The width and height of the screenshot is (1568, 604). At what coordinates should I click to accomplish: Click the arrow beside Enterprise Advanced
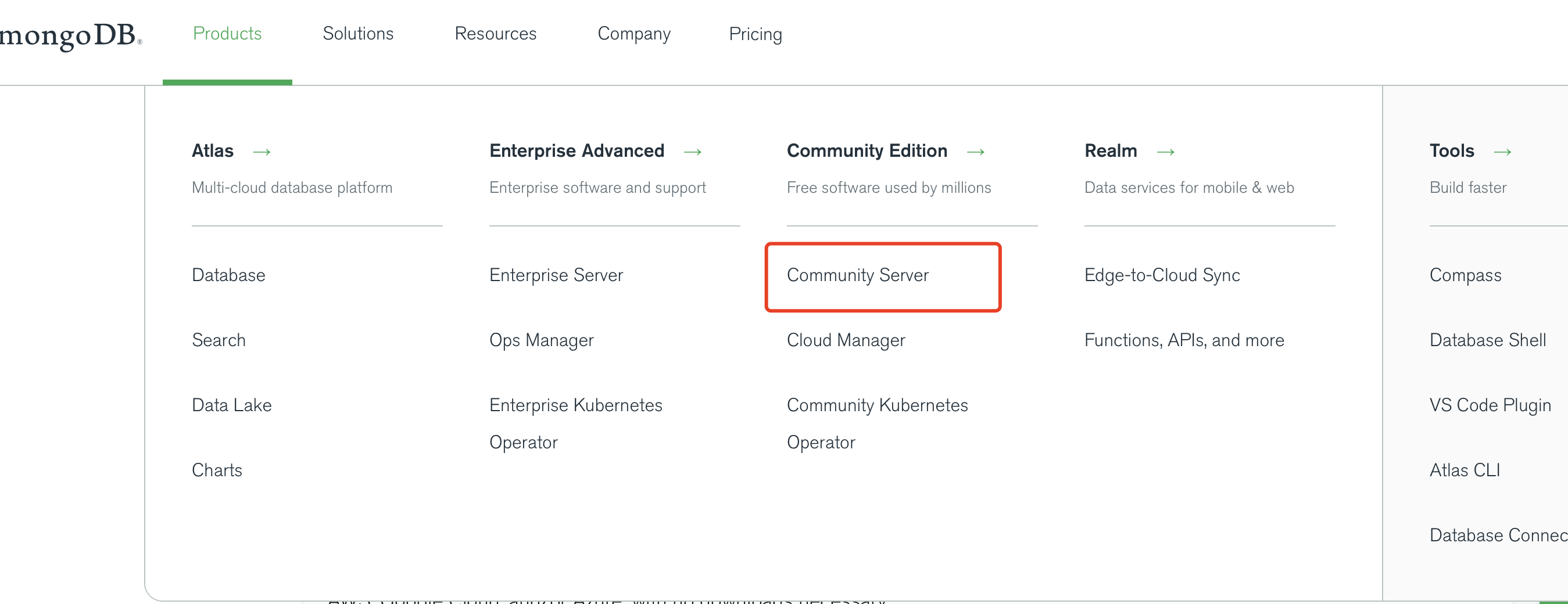[x=693, y=152]
